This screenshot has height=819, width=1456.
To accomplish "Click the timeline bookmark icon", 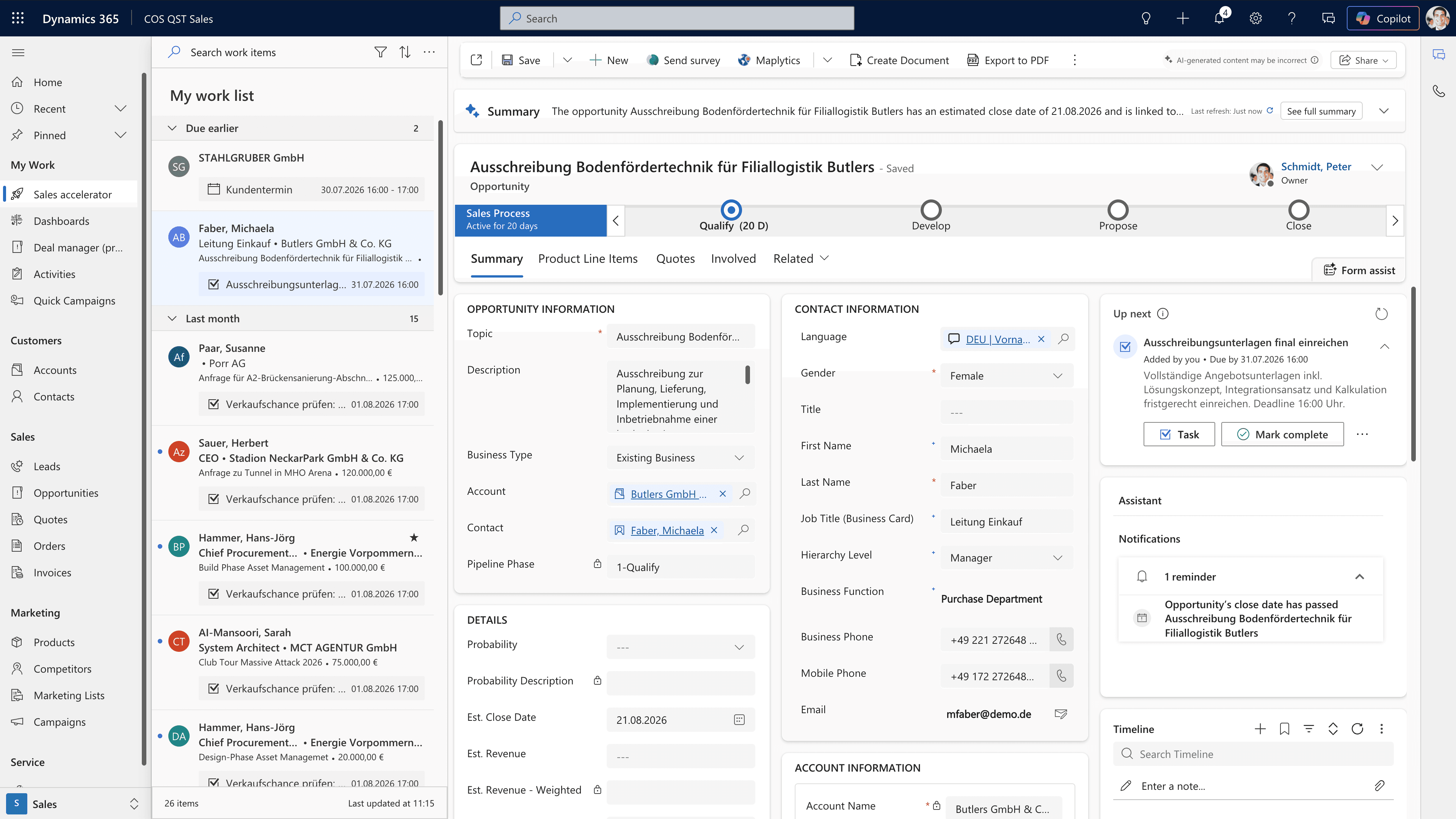I will (x=1284, y=728).
